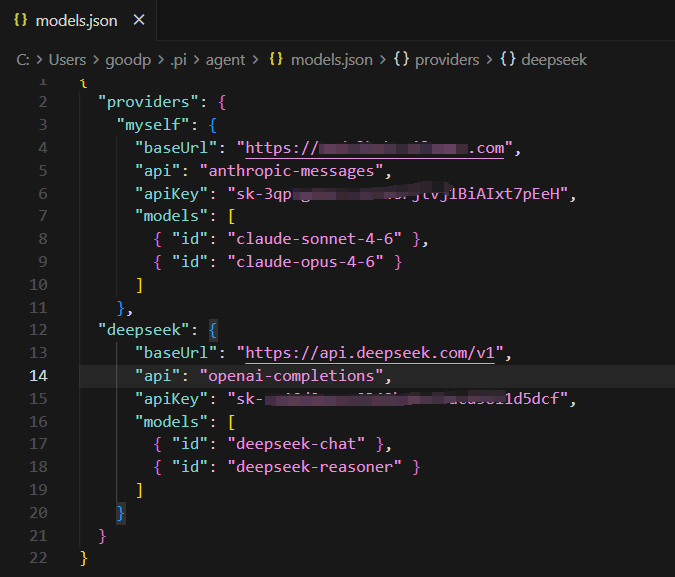
Task: Open the goodp breadcrumb folder
Action: 128,60
